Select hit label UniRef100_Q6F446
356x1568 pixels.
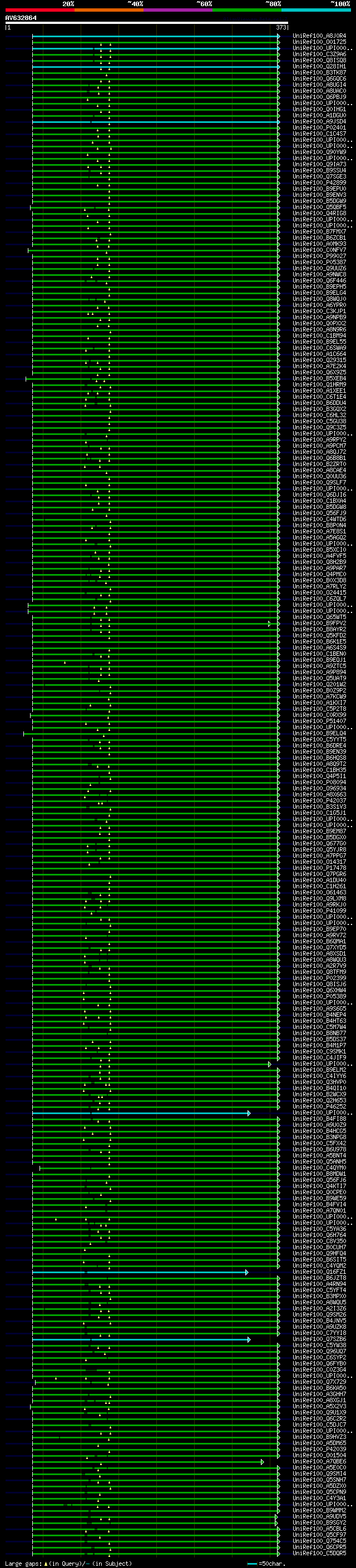coord(319,280)
